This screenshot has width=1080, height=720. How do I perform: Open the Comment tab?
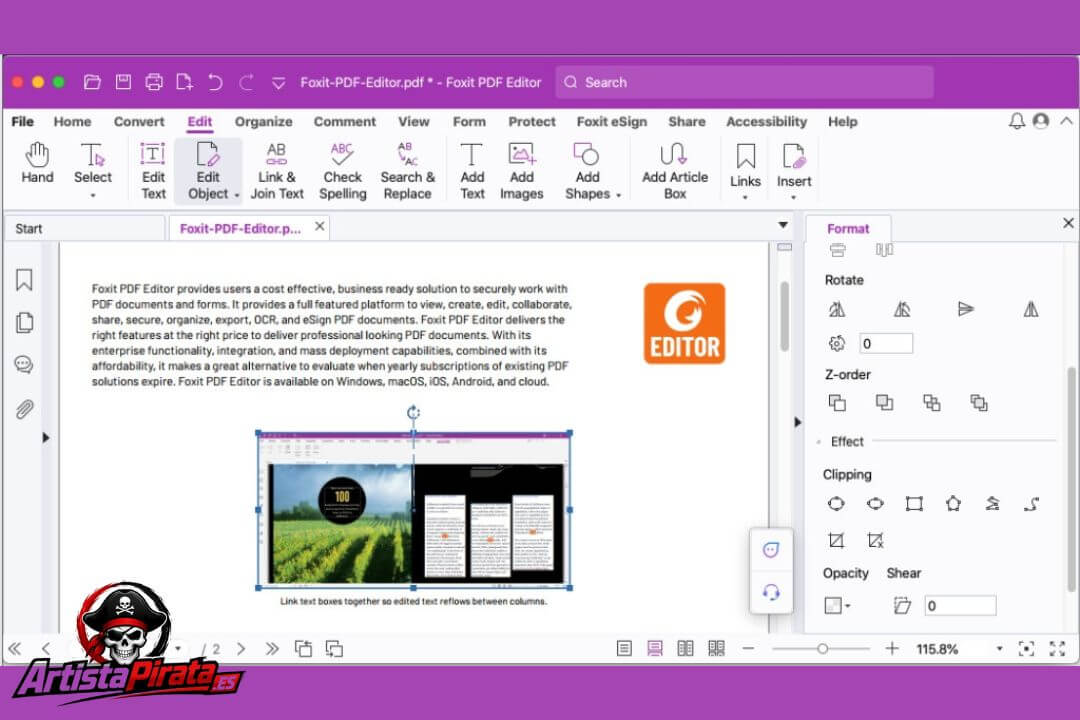point(344,121)
